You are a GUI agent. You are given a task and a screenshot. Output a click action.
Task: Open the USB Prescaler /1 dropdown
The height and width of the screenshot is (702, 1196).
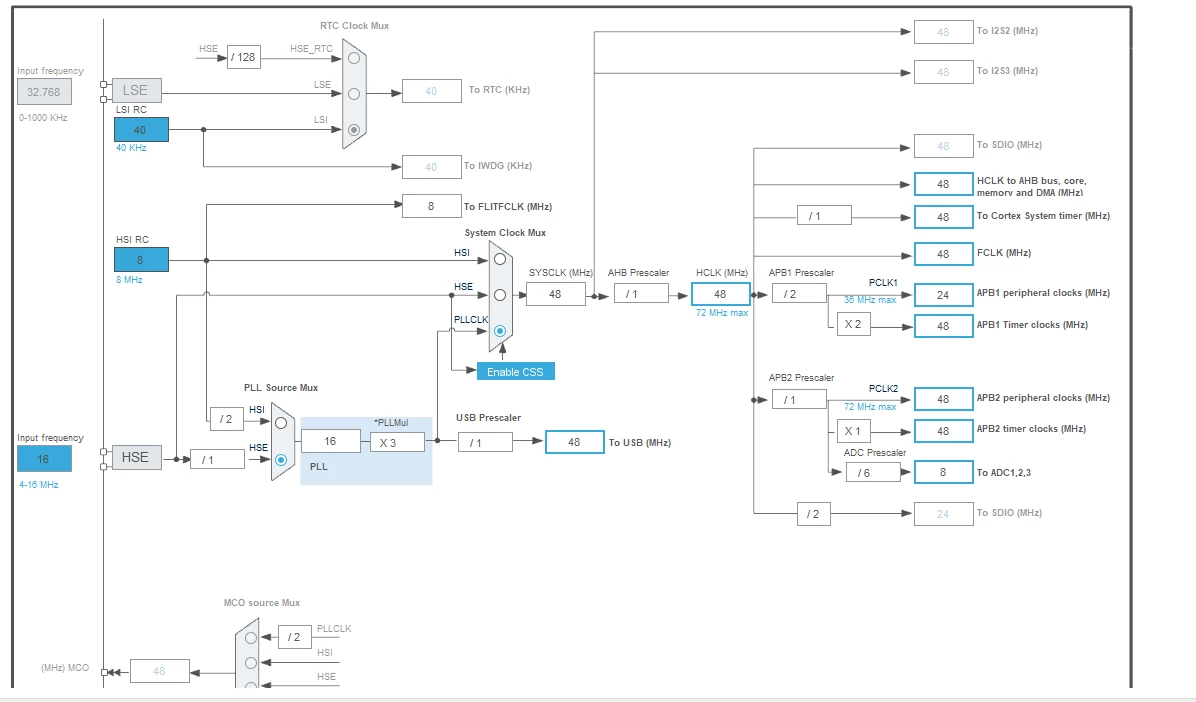(485, 443)
